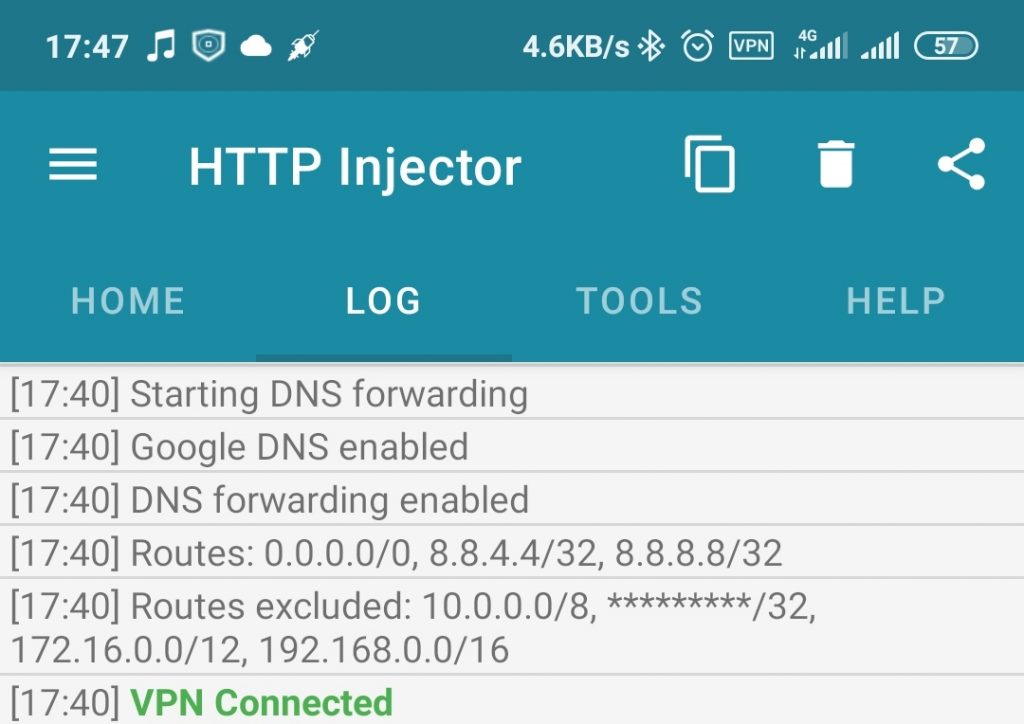Viewport: 1024px width, 724px height.
Task: Tap the shield status bar icon
Action: [x=208, y=46]
